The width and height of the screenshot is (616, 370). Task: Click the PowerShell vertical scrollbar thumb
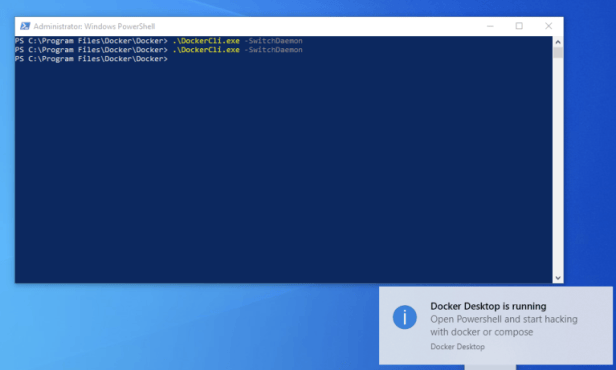557,53
